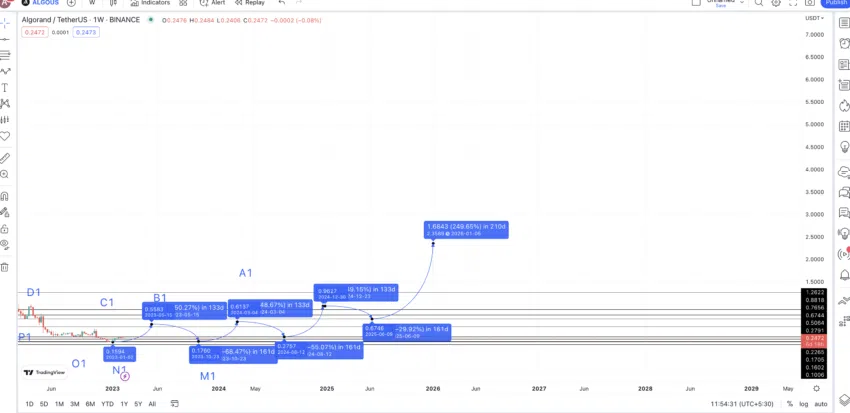This screenshot has height=413, width=850.
Task: Open the Alerts clock icon in right sidebar
Action: tap(843, 44)
